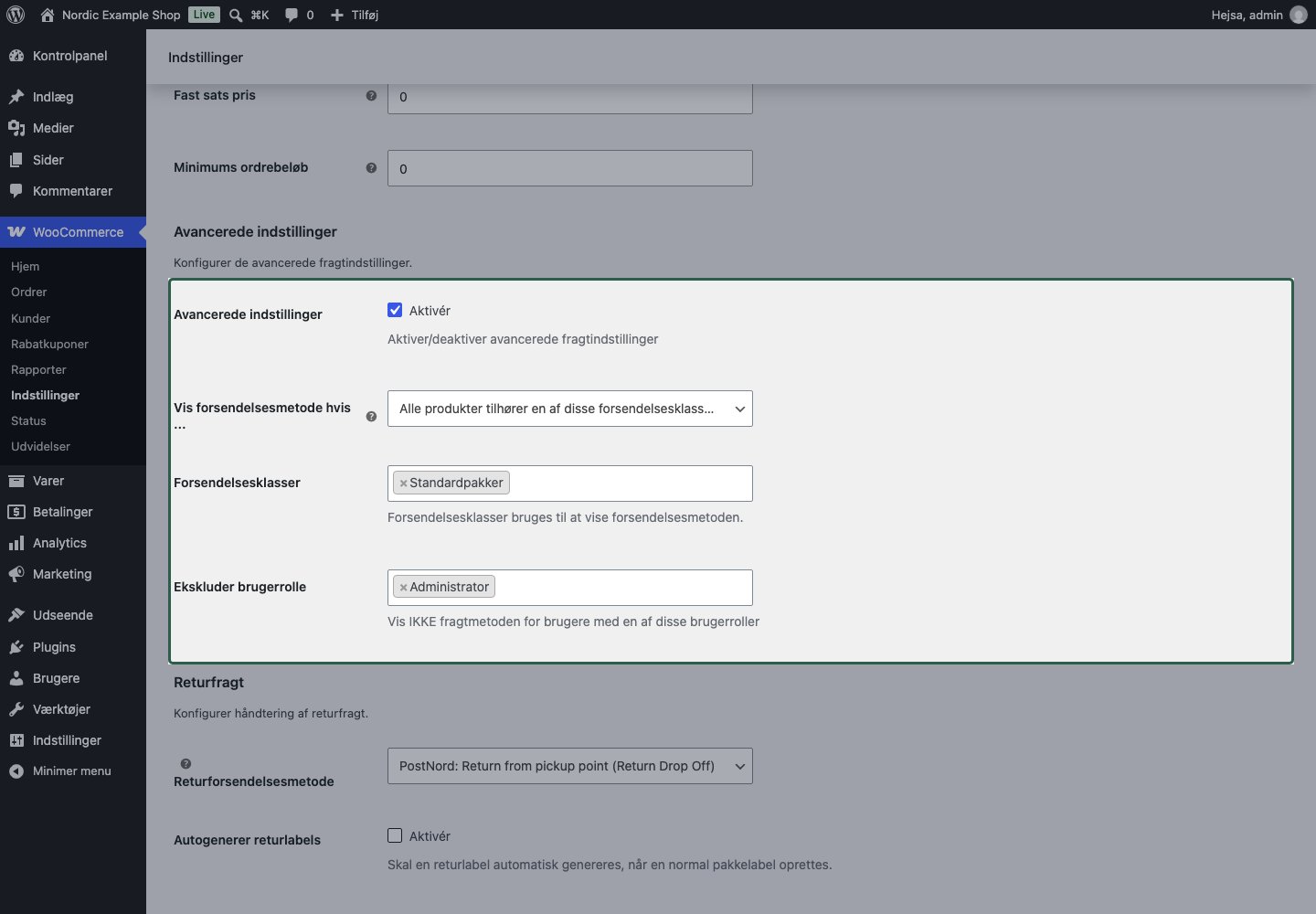
Task: Collapse sidebar with Minimer menu
Action: click(x=73, y=771)
